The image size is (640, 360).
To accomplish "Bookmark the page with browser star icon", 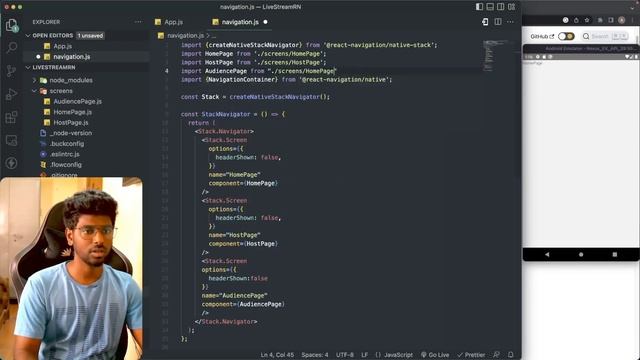I will tap(587, 20).
